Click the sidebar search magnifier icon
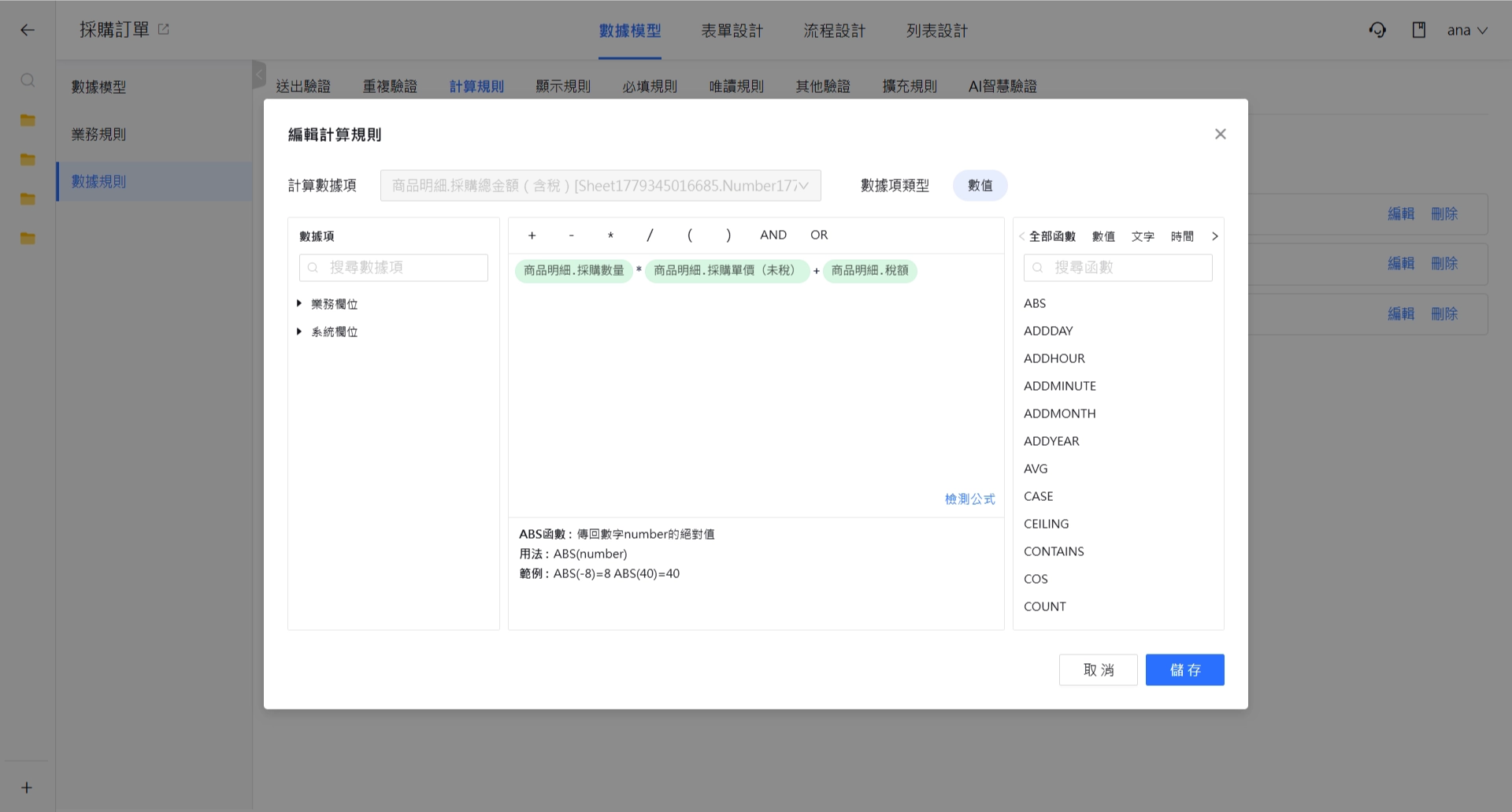 (x=28, y=80)
